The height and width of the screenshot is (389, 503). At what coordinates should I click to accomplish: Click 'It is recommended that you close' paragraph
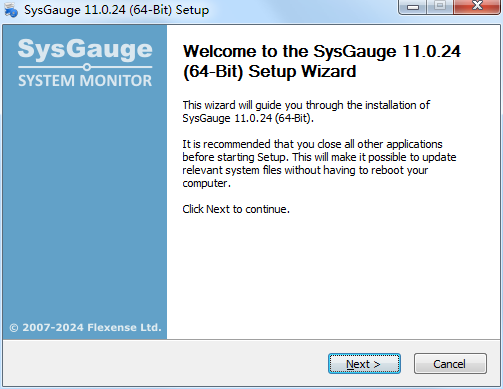[319, 164]
